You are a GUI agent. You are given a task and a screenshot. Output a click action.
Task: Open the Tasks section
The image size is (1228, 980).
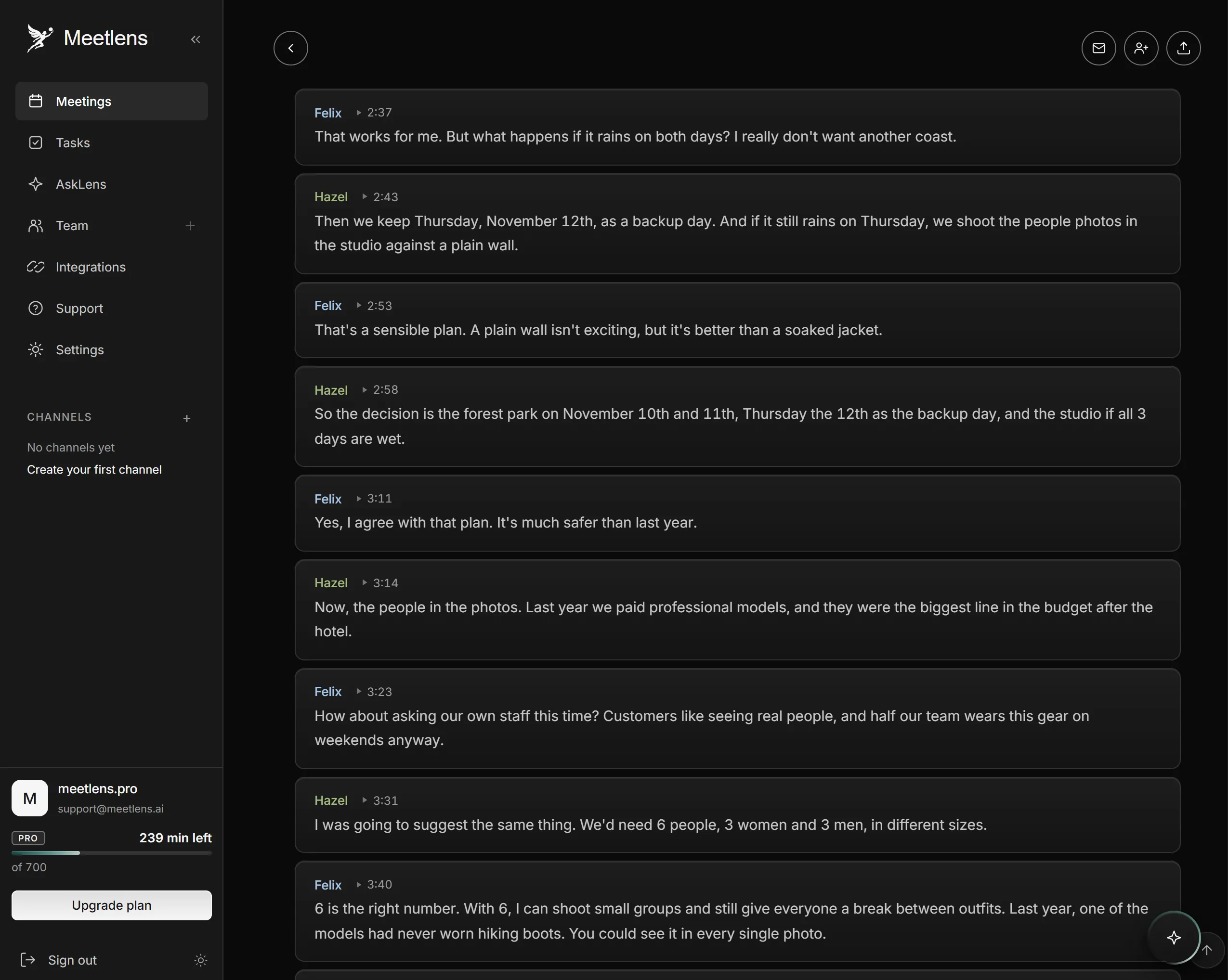(x=112, y=142)
